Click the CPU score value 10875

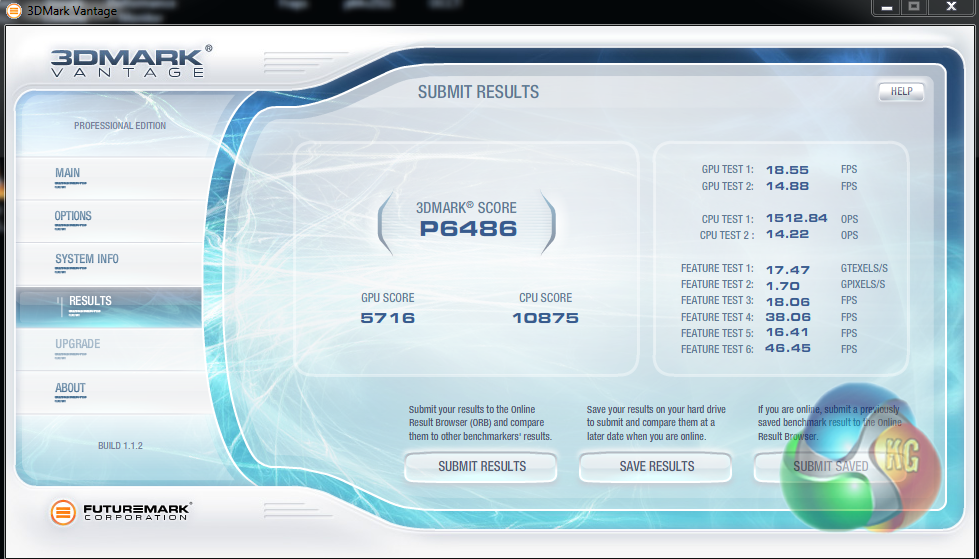(545, 318)
